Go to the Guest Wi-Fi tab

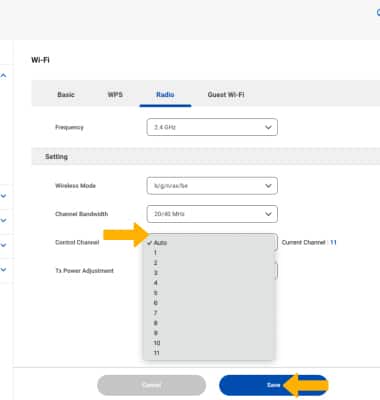click(226, 95)
